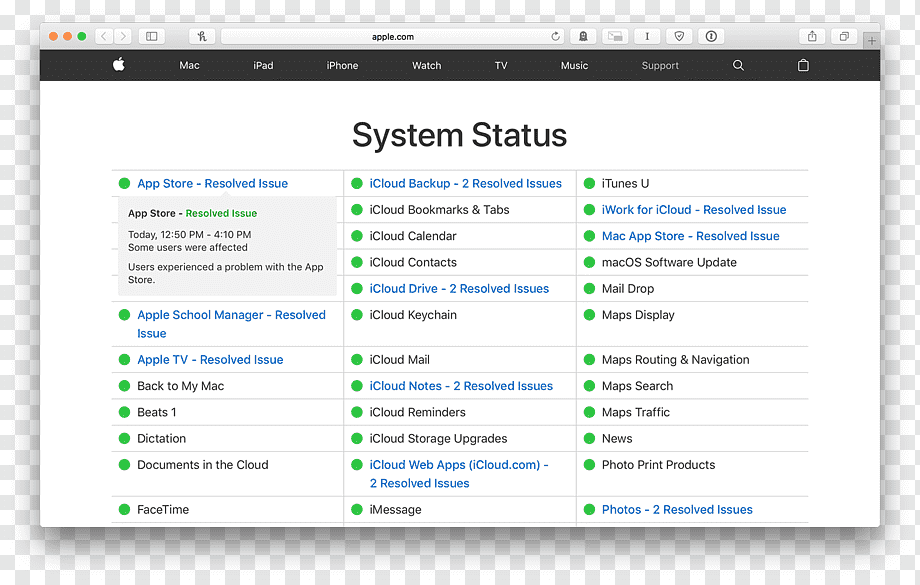Click the Honey extension icon
This screenshot has height=585, width=920.
pos(202,36)
